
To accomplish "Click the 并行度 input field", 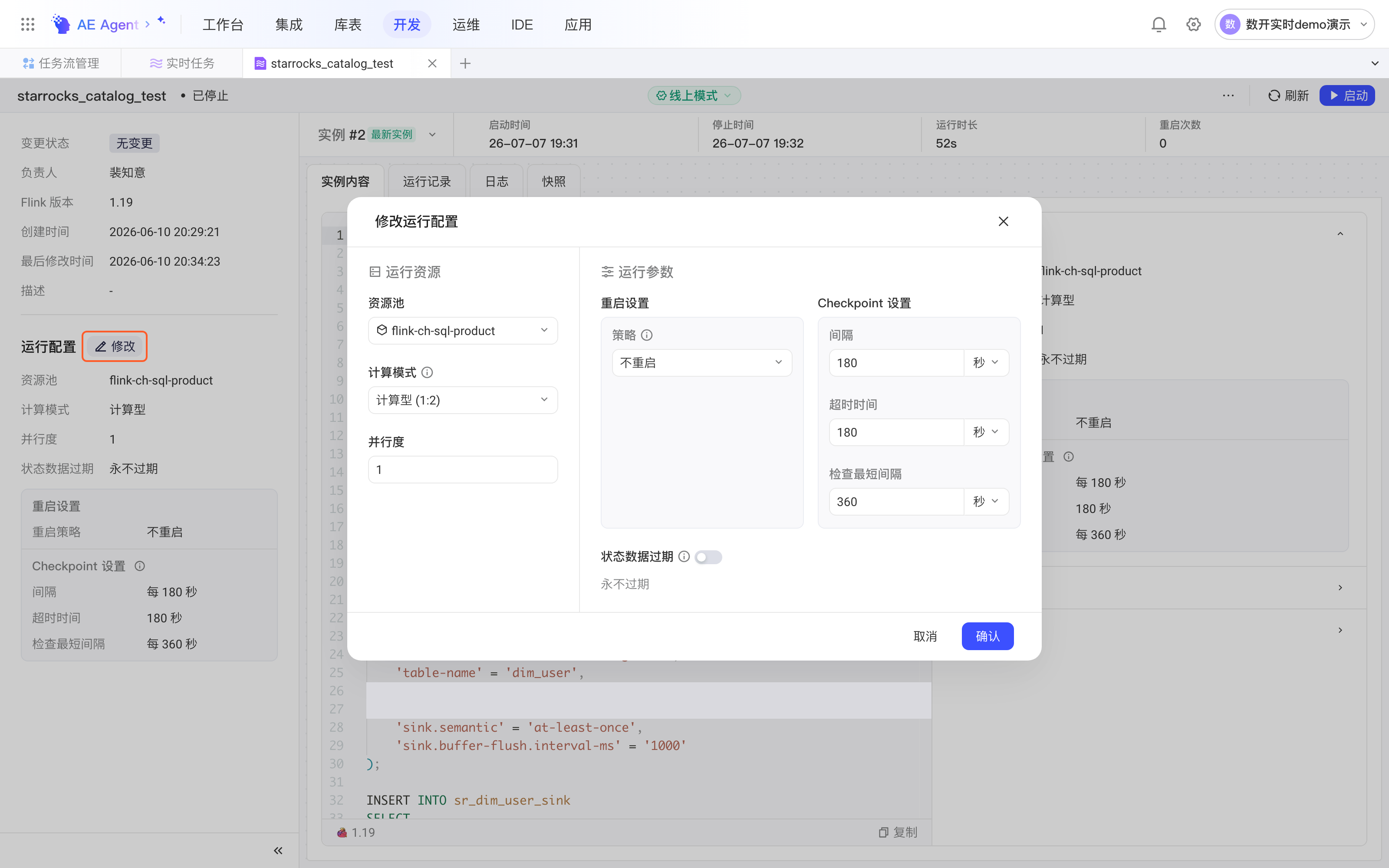I will [x=463, y=470].
